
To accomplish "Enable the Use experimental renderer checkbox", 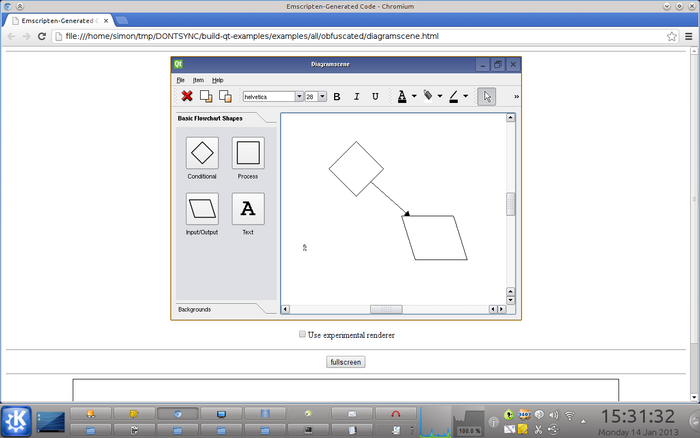I will (303, 335).
